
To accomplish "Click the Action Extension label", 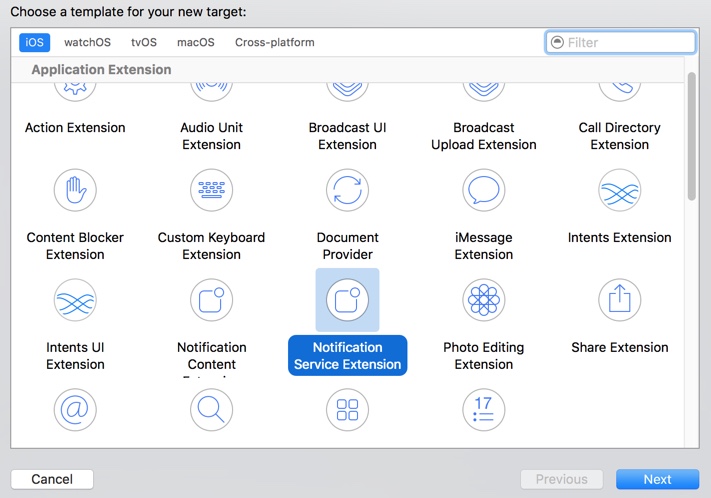I will coord(75,127).
